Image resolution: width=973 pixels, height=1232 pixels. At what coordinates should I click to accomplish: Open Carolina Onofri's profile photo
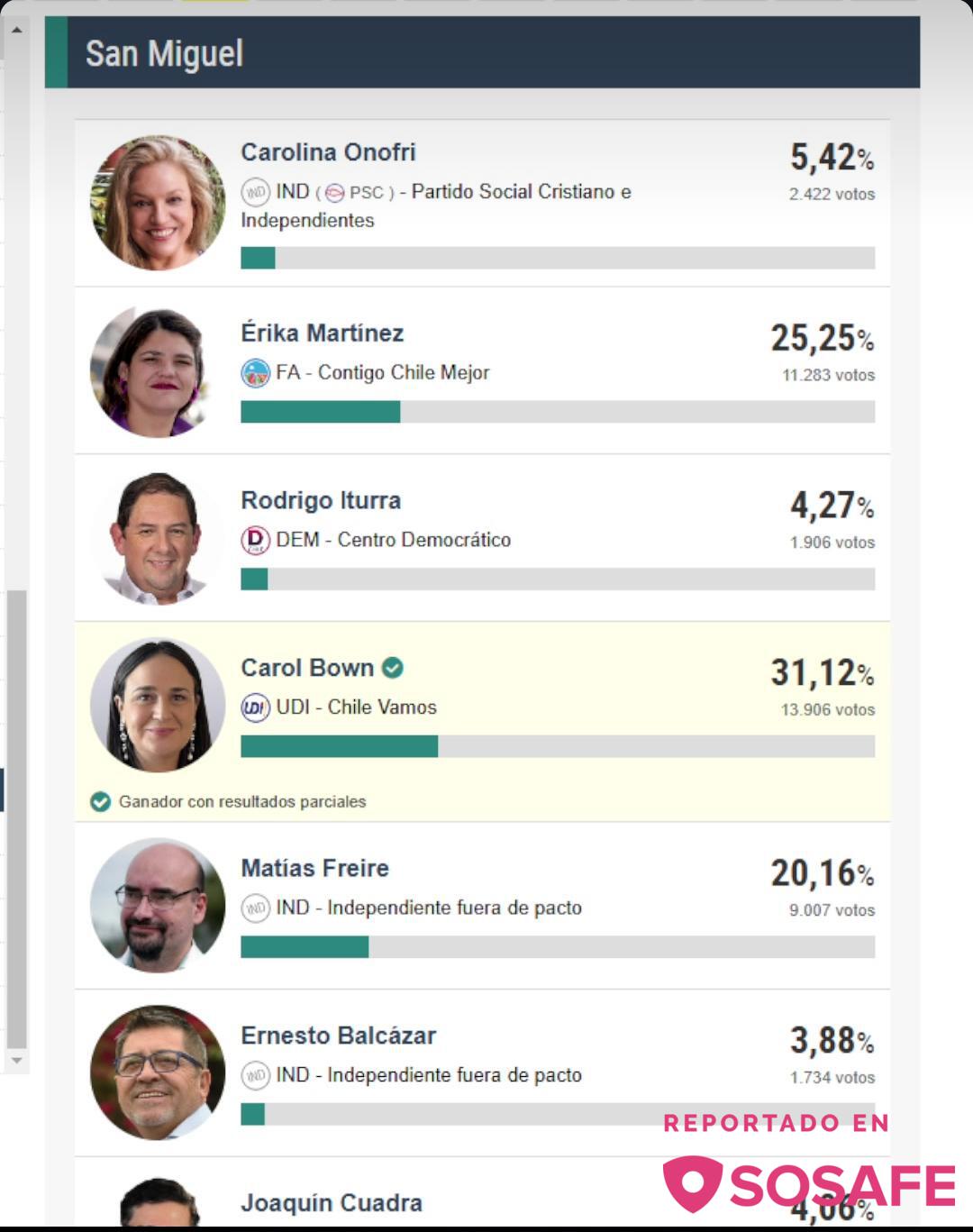pyautogui.click(x=158, y=203)
